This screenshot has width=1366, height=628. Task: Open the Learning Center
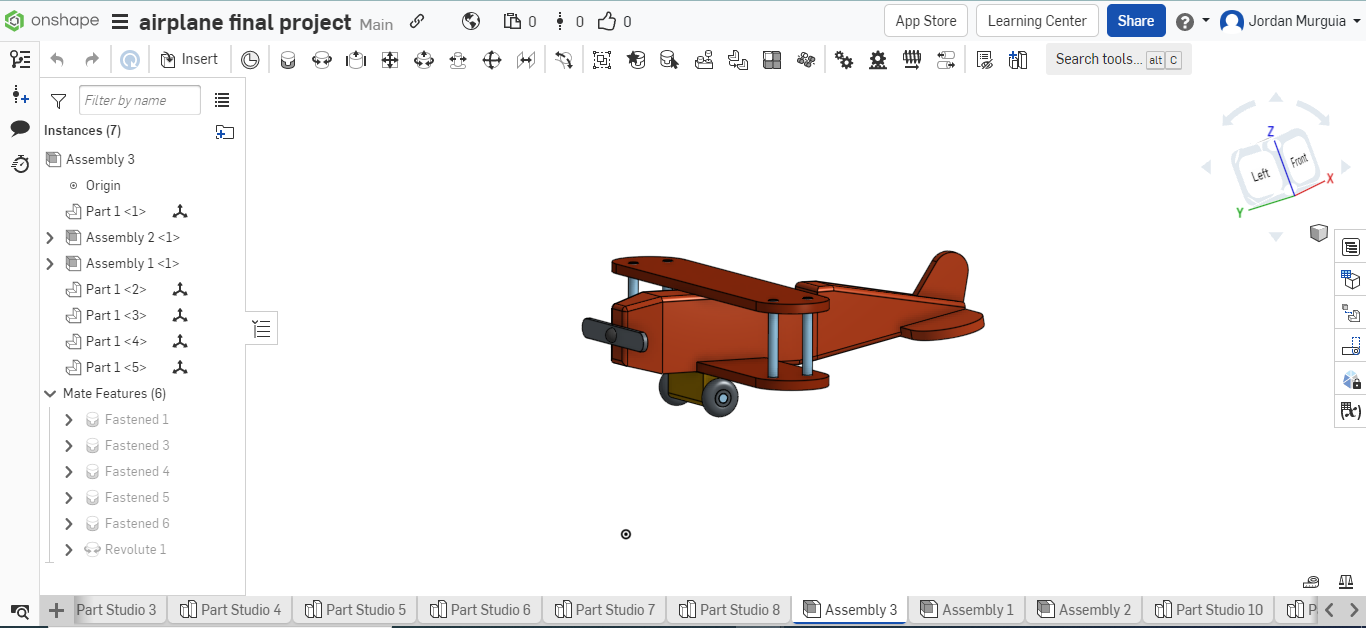pos(1037,20)
